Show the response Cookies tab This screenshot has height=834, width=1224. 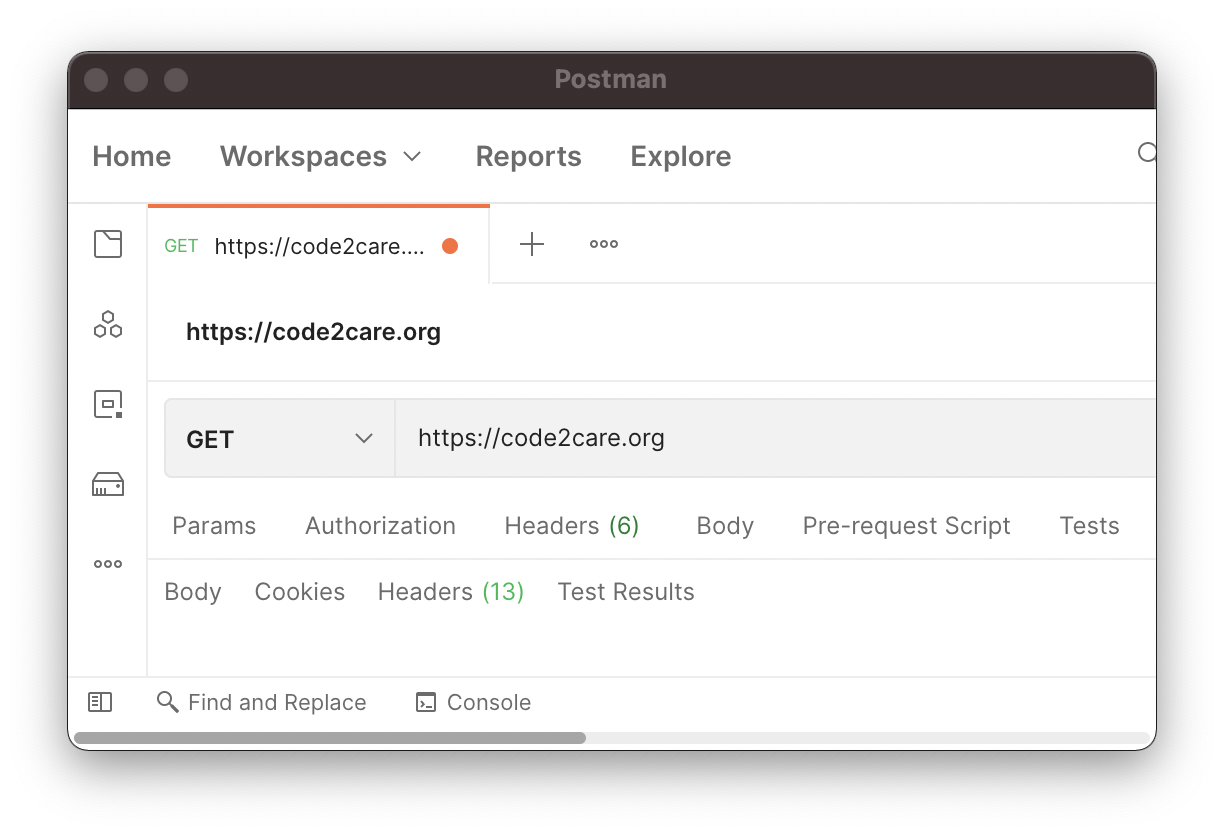299,592
